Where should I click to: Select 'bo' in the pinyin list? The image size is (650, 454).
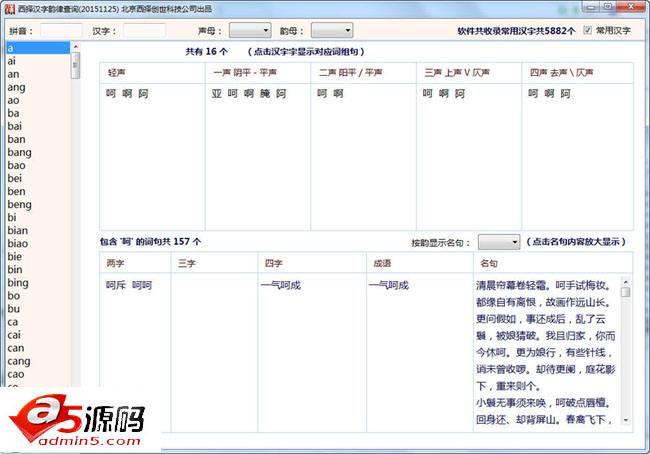click(38, 296)
